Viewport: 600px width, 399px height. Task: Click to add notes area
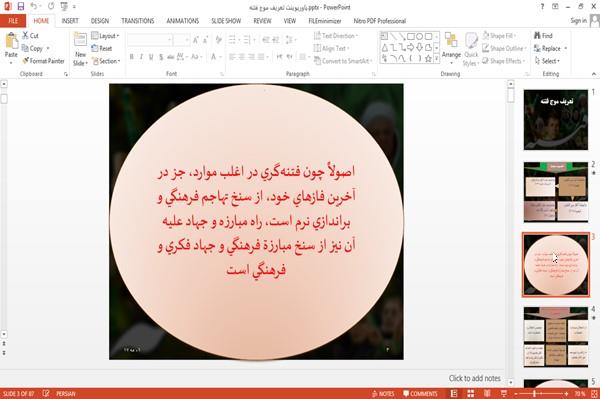coord(474,378)
